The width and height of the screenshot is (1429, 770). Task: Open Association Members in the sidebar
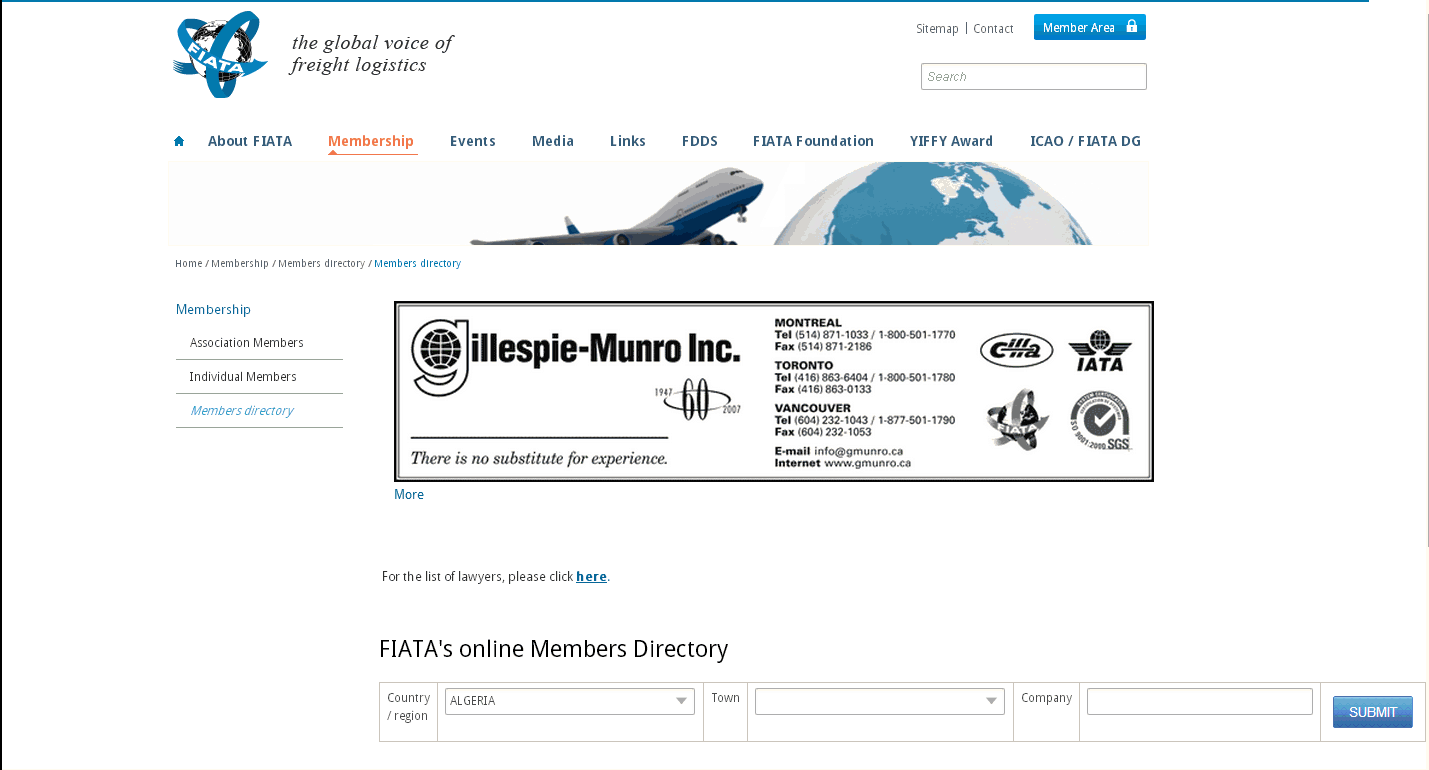point(247,343)
